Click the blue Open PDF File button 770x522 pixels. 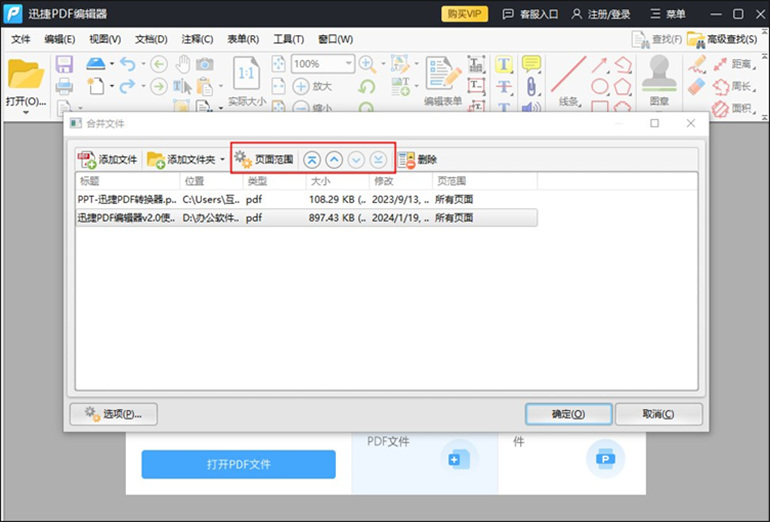click(239, 464)
